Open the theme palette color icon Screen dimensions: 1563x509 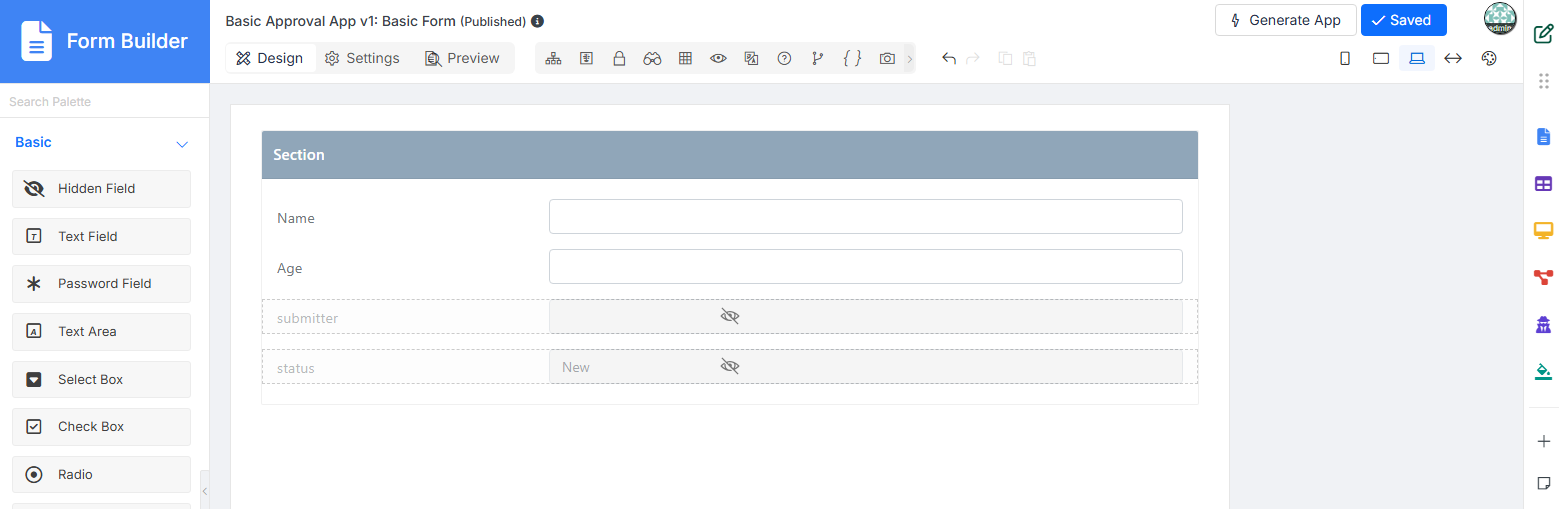1489,58
